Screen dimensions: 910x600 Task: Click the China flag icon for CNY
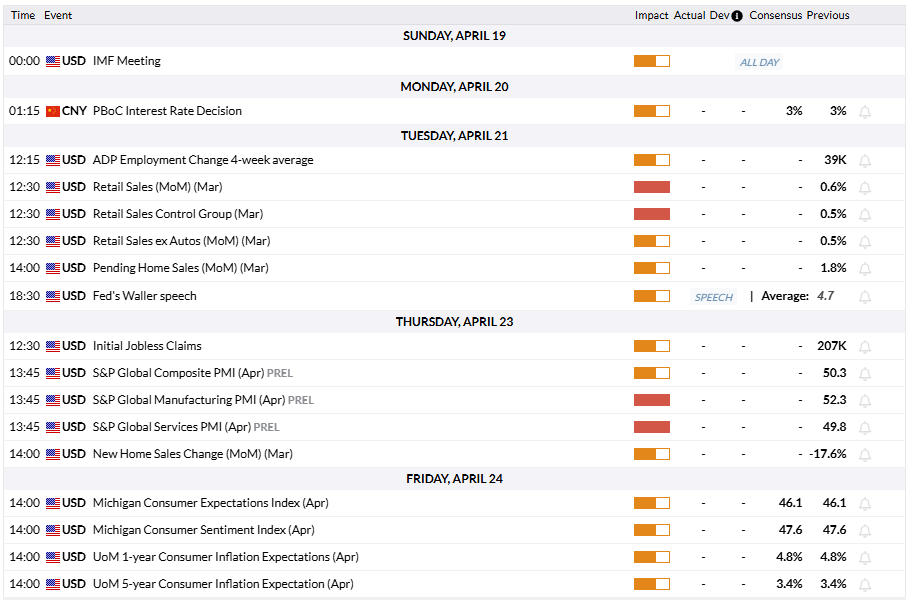point(53,111)
